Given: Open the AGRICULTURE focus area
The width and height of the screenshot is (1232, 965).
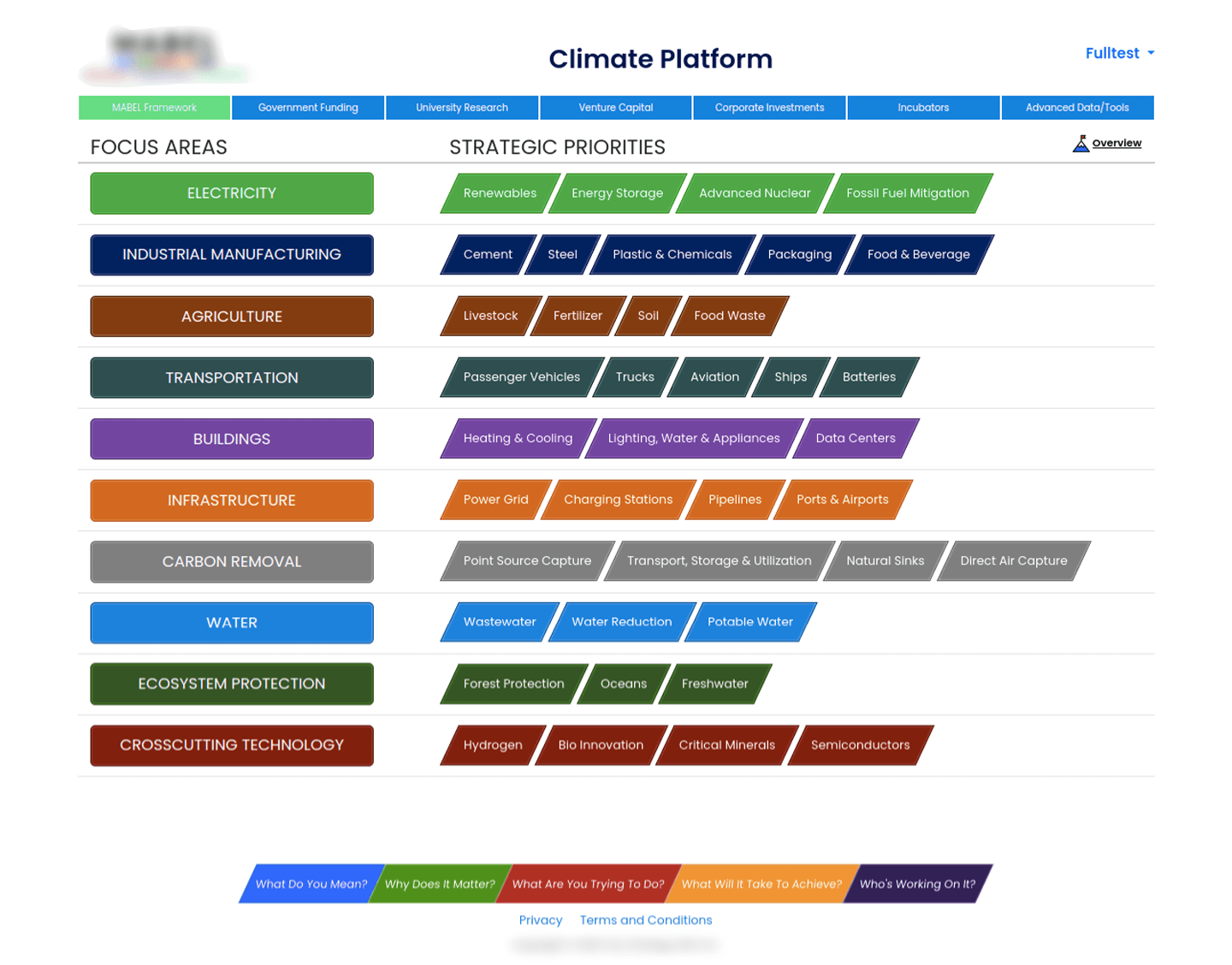Looking at the screenshot, I should coord(232,317).
